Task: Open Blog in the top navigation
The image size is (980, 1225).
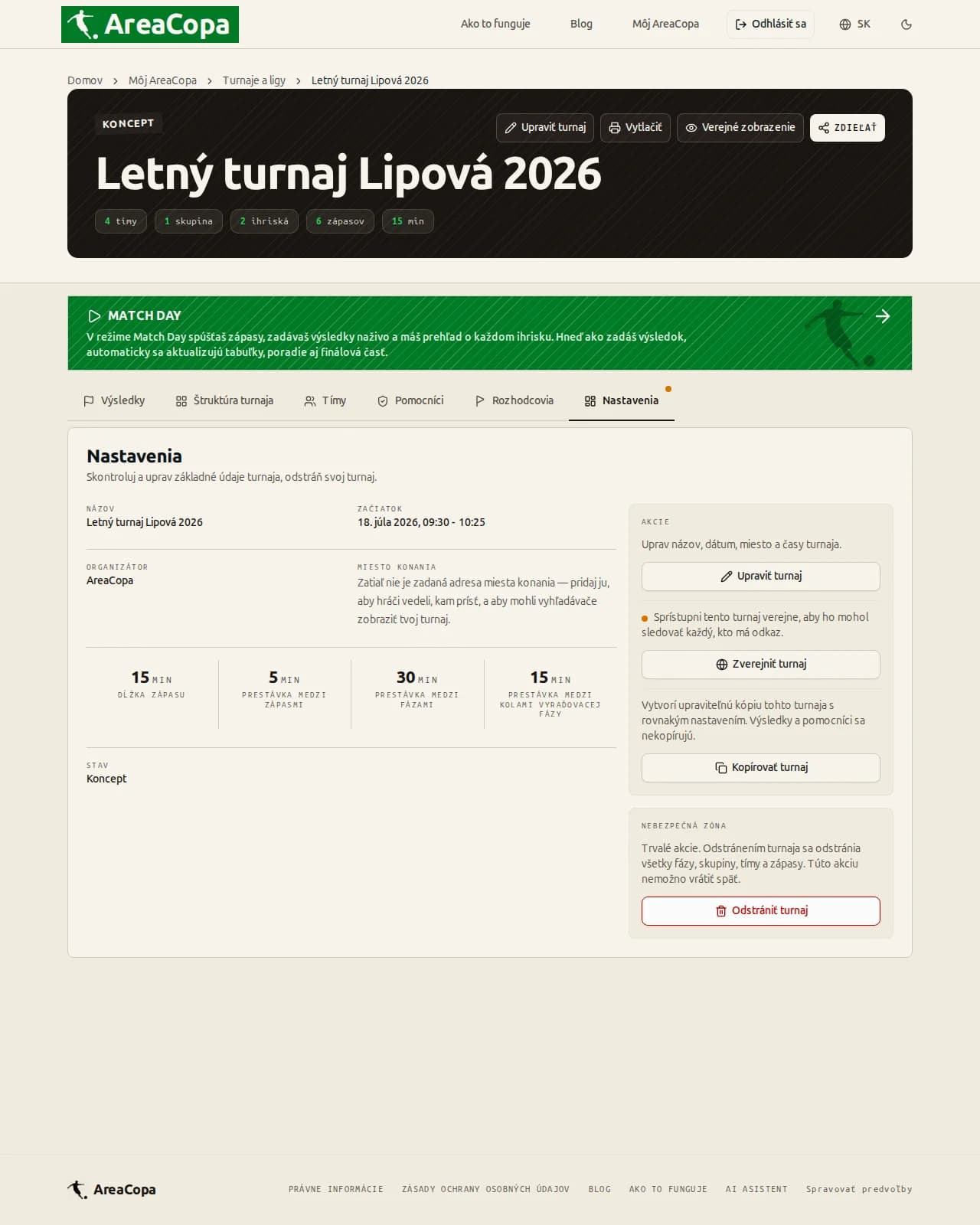Action: coord(581,24)
